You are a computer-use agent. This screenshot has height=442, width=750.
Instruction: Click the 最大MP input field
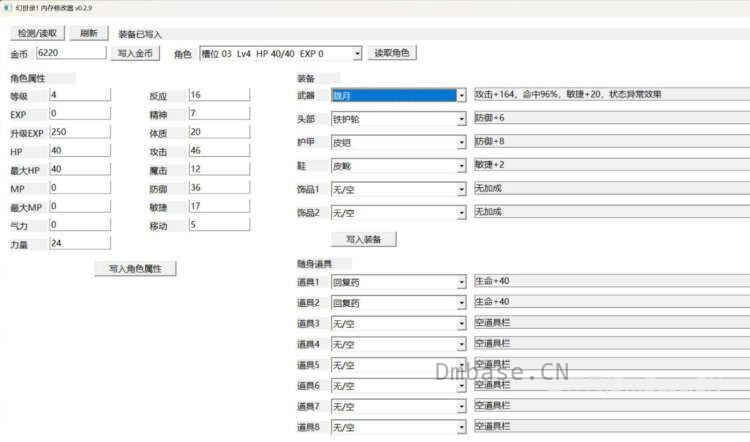(80, 206)
